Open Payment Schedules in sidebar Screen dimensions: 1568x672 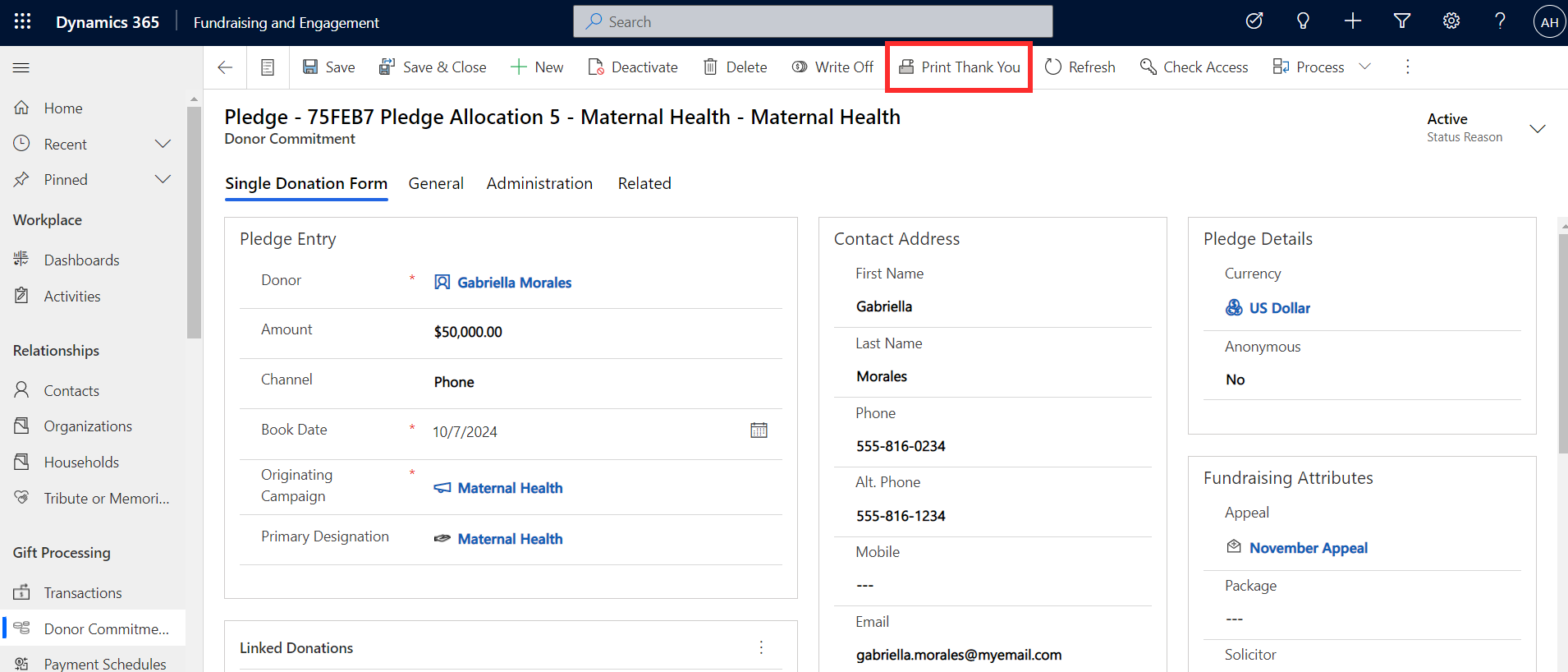(93, 663)
